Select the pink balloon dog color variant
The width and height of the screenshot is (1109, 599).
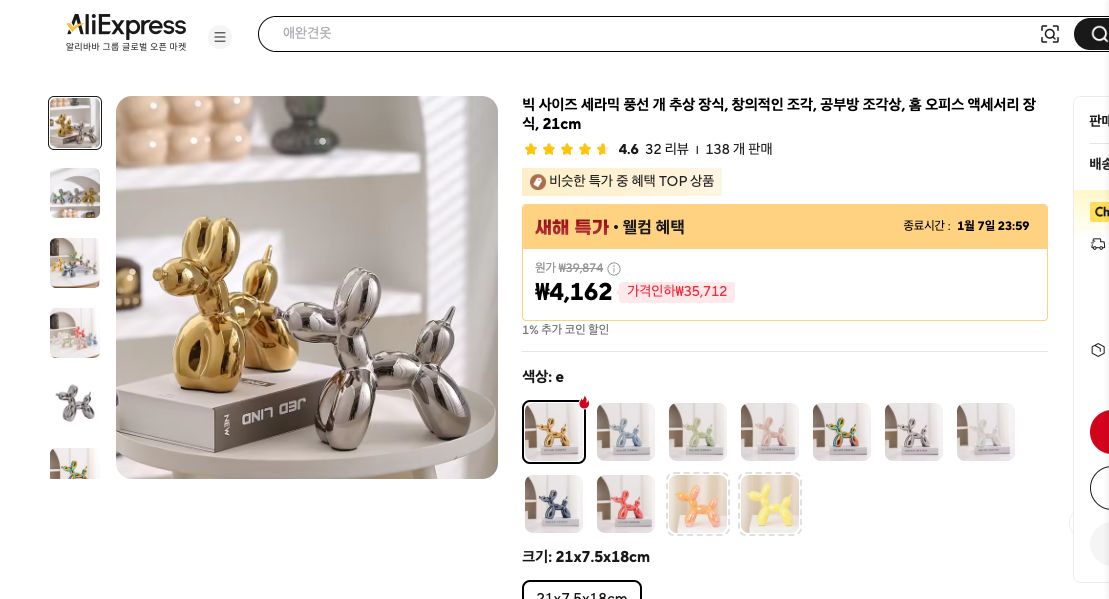coord(769,431)
